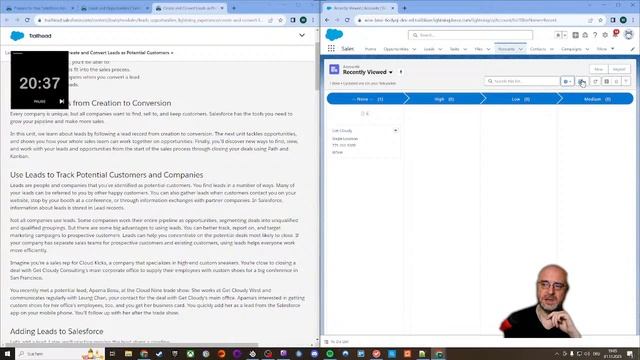Click the Medium Kanban column header

click(x=597, y=99)
